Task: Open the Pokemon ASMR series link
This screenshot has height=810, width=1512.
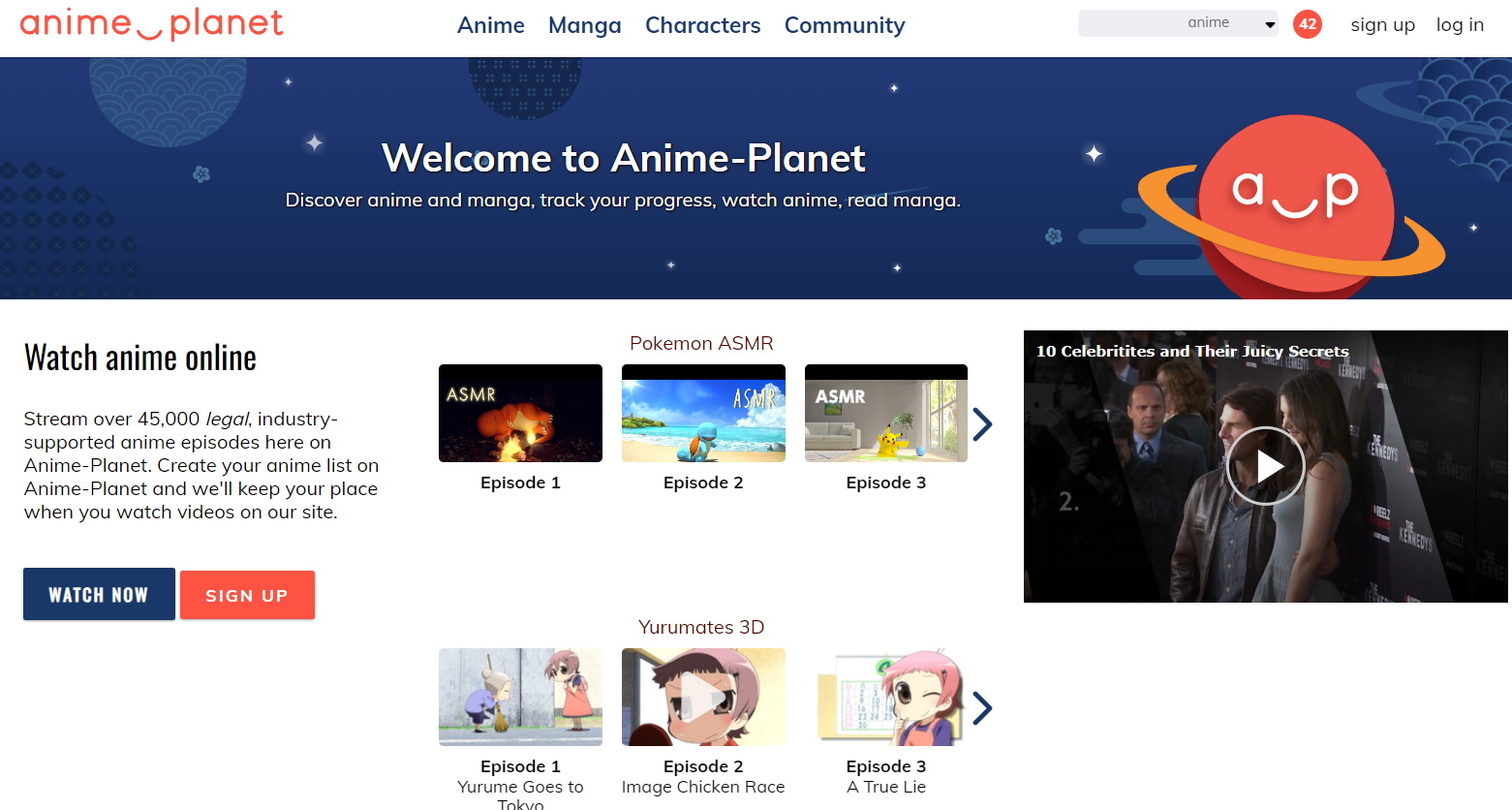Action: 702,343
